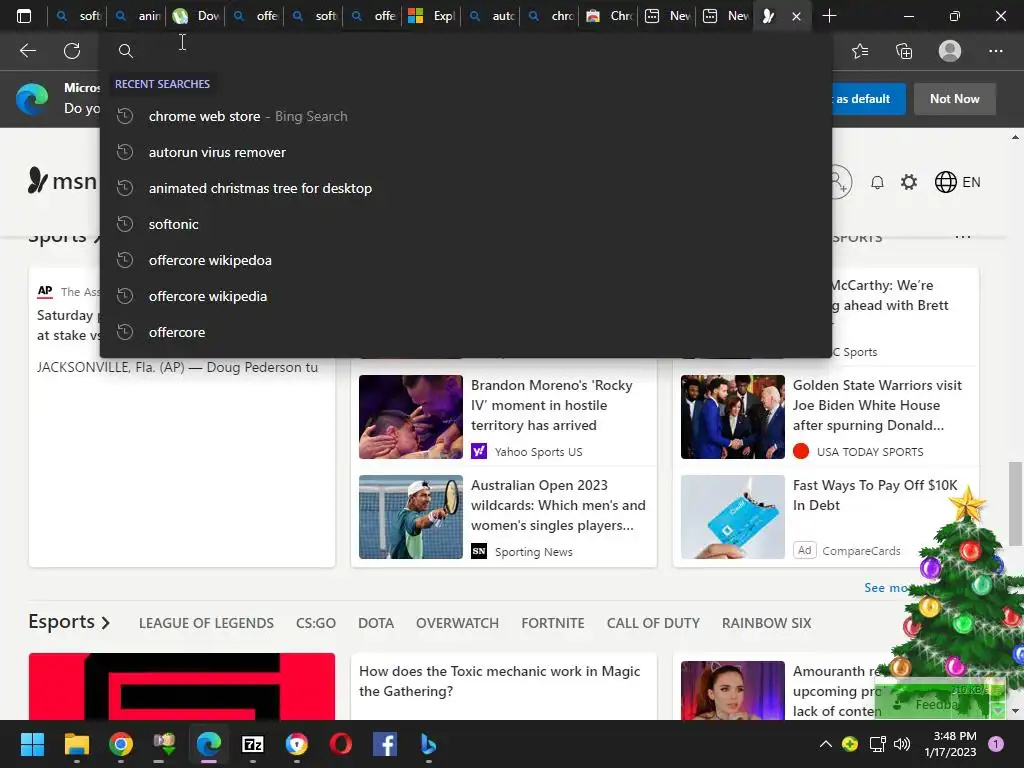Screen dimensions: 1024x768
Task: Pick offercore wikipedia suggestion
Action: pyautogui.click(x=466, y=296)
